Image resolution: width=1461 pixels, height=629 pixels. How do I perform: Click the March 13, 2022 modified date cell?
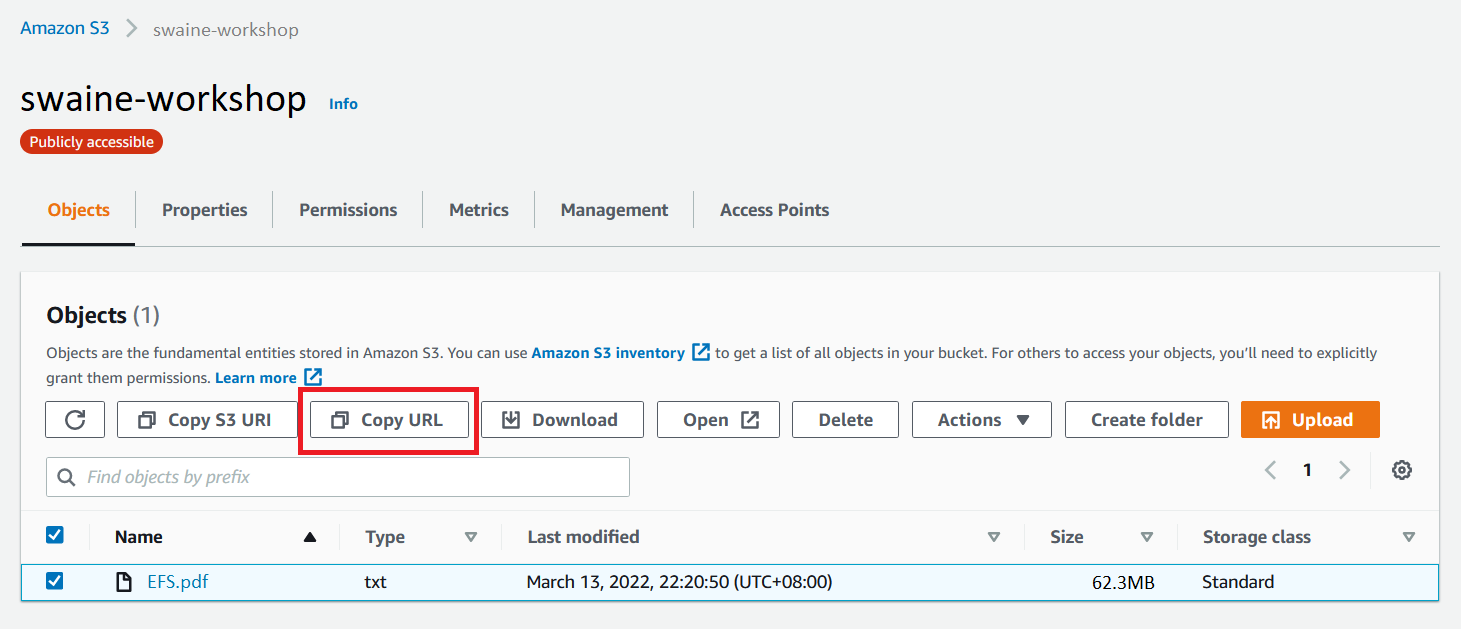(x=679, y=582)
